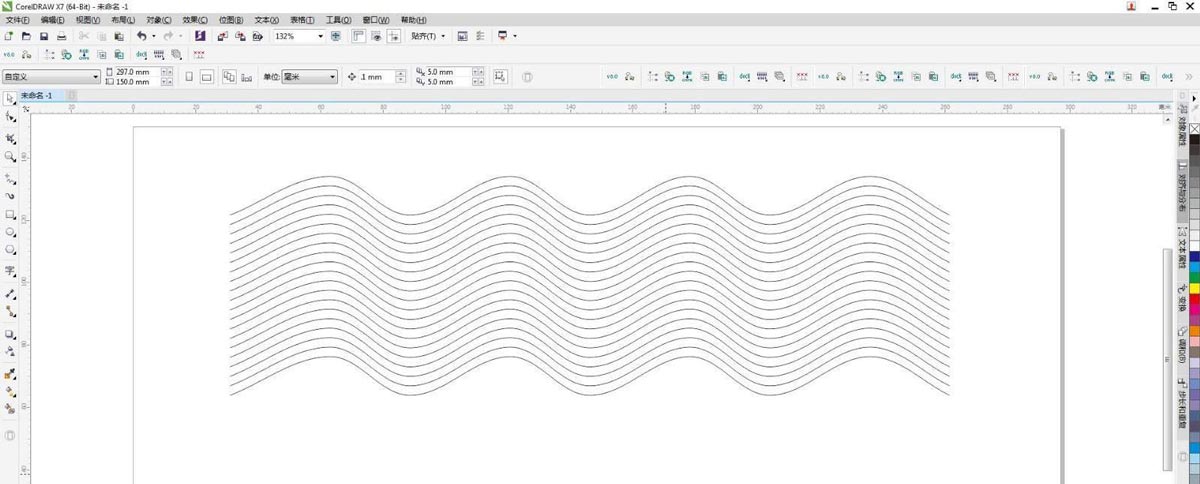Toggle portrait page orientation
The image size is (1200, 484).
tap(189, 77)
